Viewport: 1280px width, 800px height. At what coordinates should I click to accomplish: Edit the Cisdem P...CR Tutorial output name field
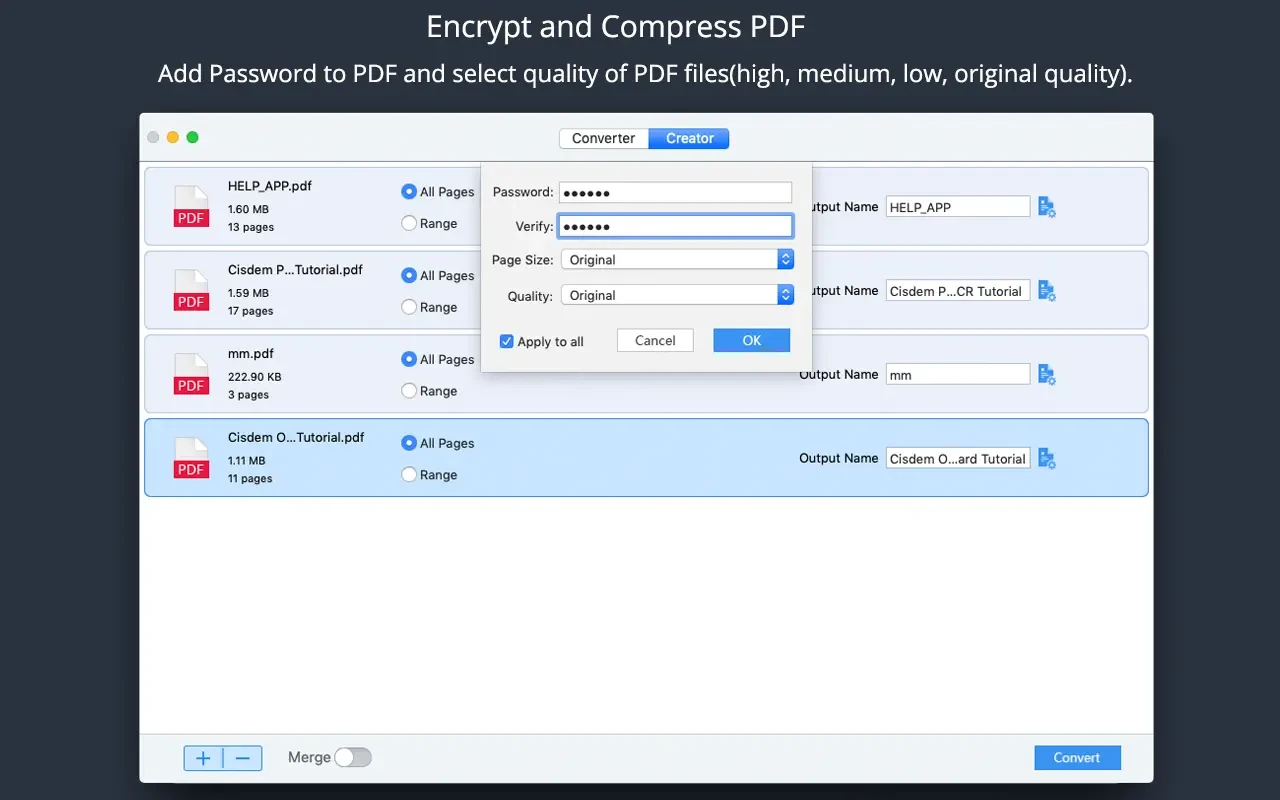tap(958, 291)
